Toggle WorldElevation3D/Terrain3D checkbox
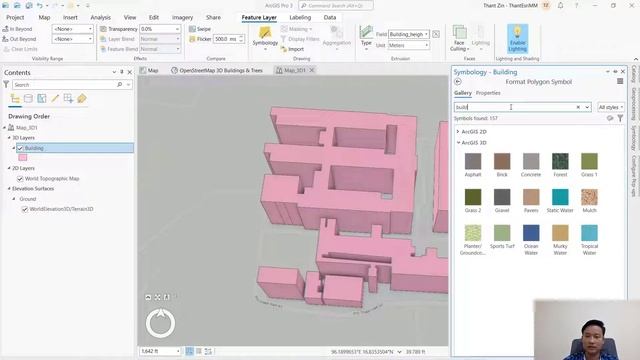Screen dimensions: 640x360 click(24, 209)
